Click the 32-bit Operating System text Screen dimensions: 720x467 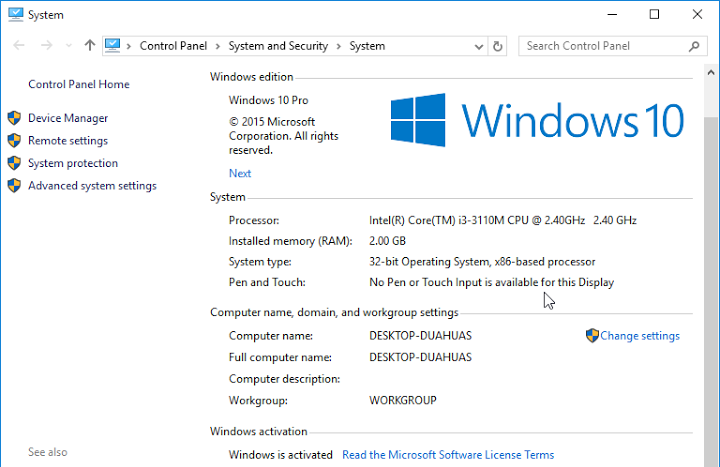482,262
